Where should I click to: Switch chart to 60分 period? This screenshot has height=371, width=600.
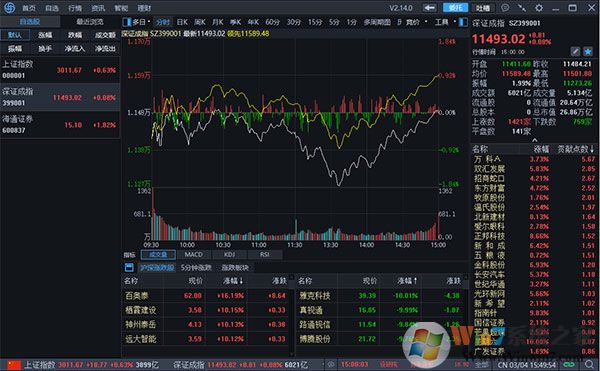[x=273, y=22]
